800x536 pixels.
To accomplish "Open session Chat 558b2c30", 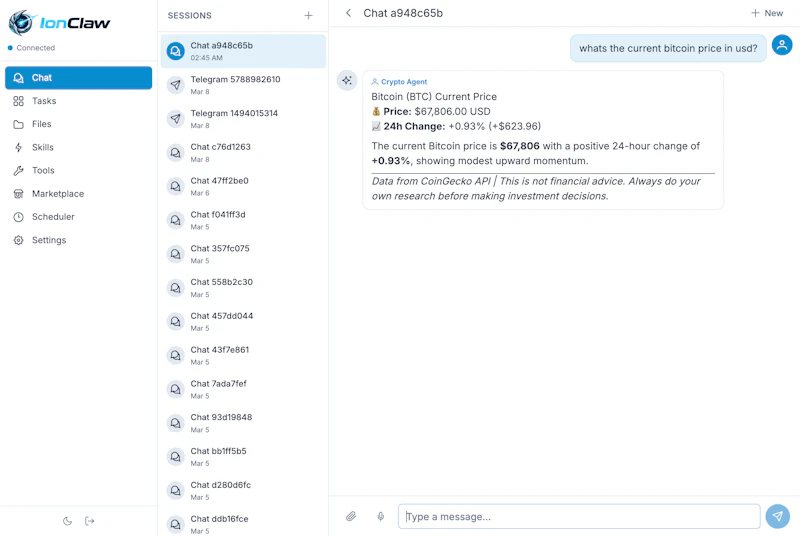I will pos(243,288).
